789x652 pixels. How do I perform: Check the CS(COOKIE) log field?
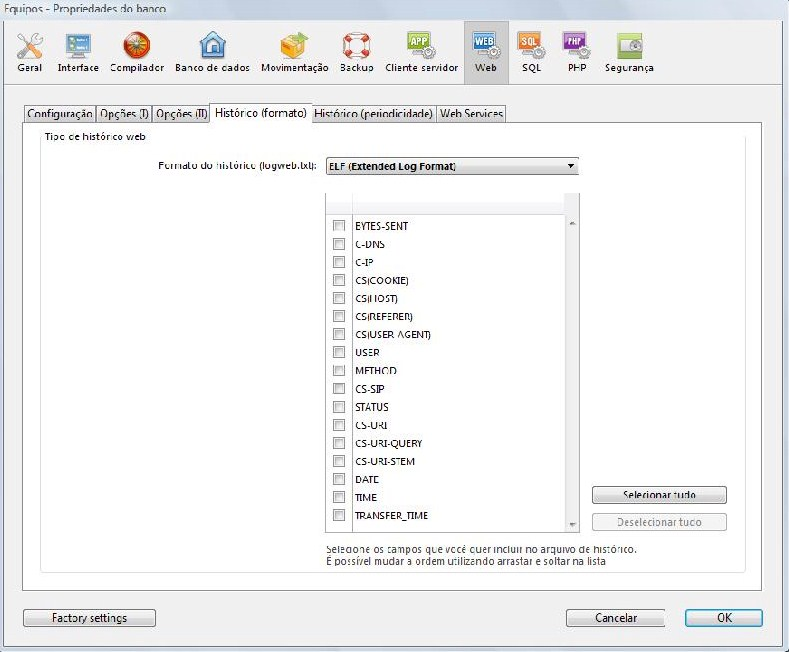(339, 280)
